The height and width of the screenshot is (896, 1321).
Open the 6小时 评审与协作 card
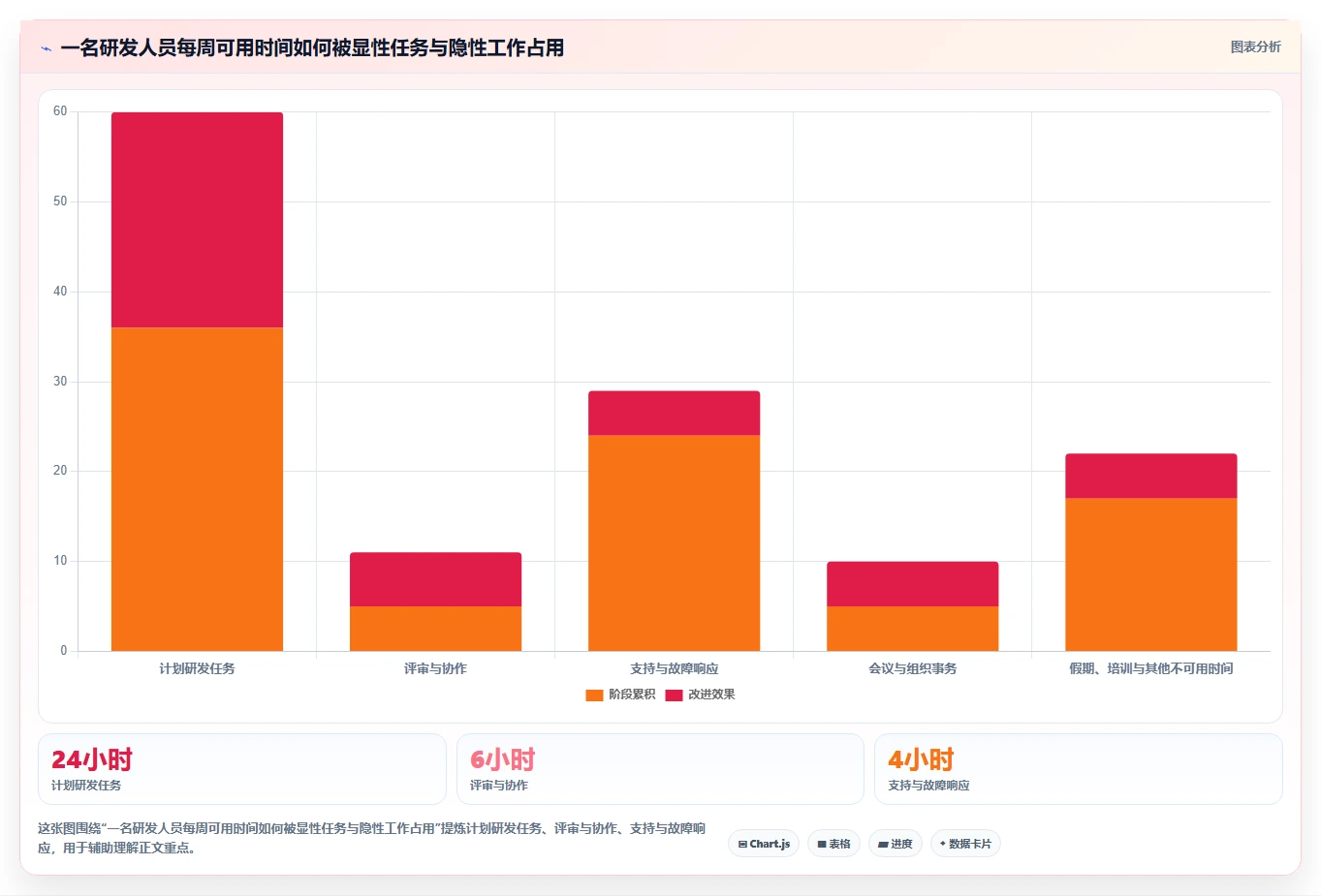(x=660, y=769)
